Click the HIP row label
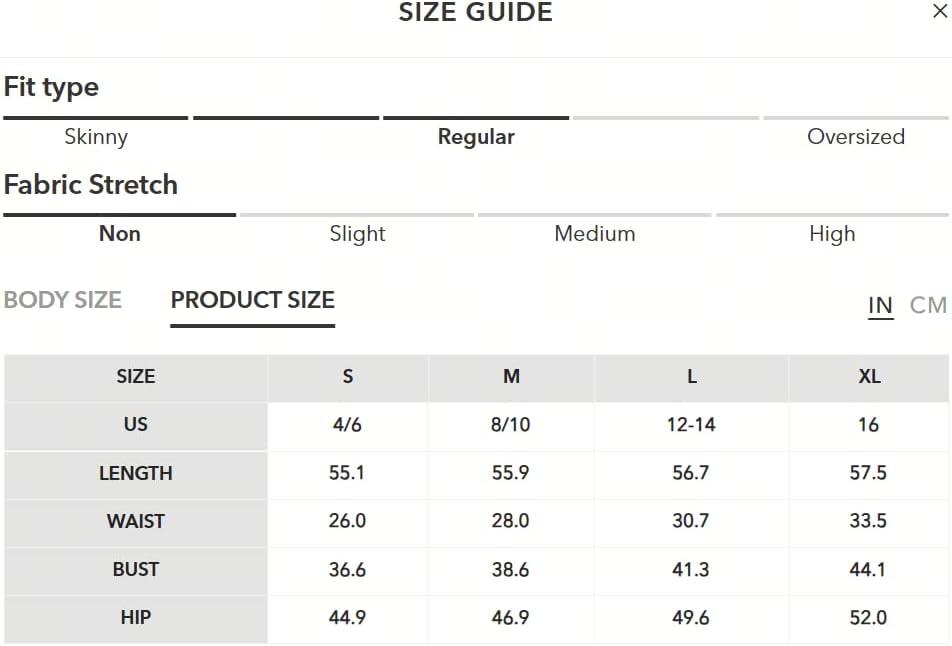Screen dimensions: 952x646 (x=135, y=617)
